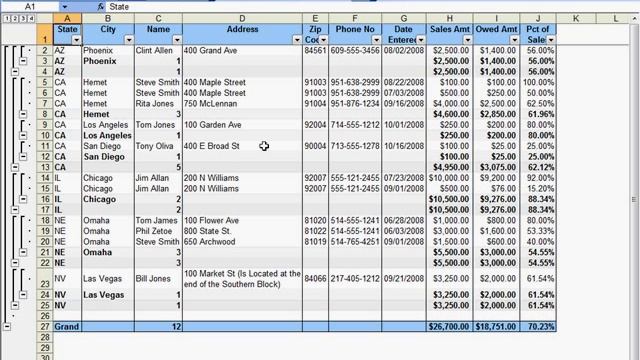Open the Phone No column filter dropdown
This screenshot has height=360, width=640.
[376, 40]
